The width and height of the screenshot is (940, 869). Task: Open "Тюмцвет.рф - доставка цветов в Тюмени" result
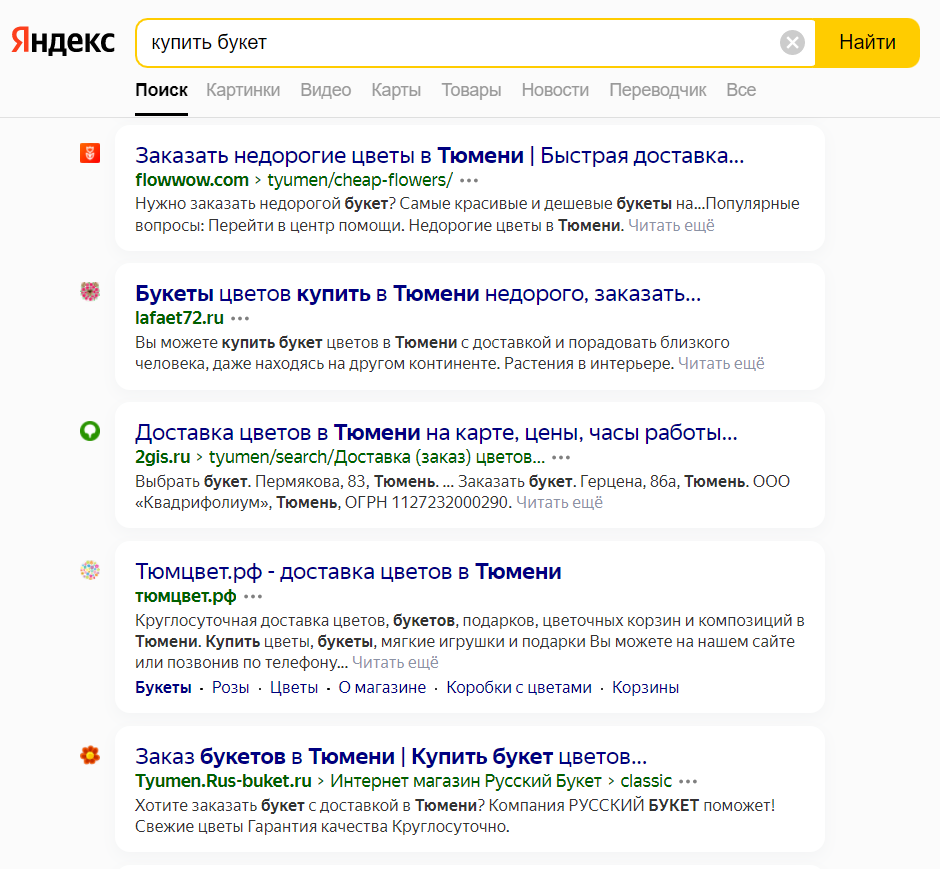348,572
